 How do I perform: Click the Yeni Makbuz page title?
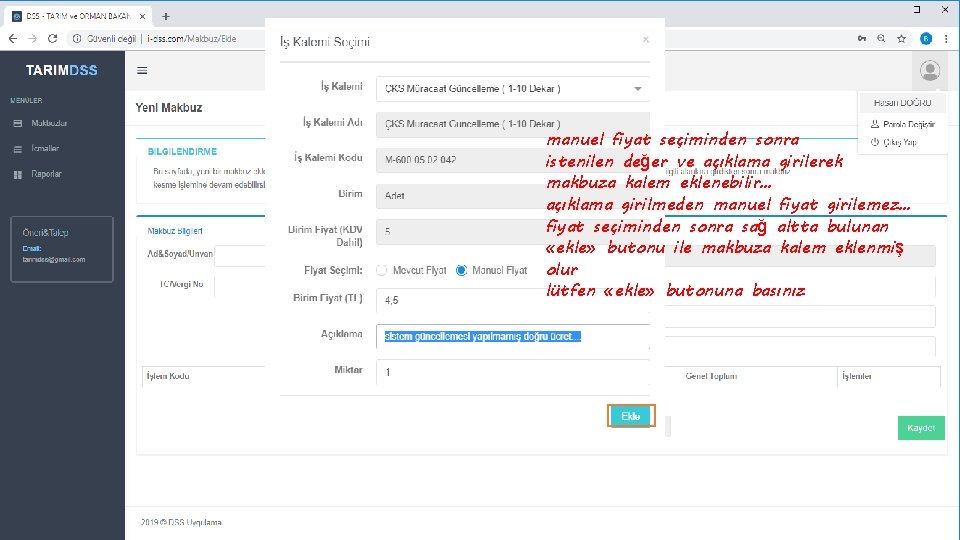pos(168,108)
